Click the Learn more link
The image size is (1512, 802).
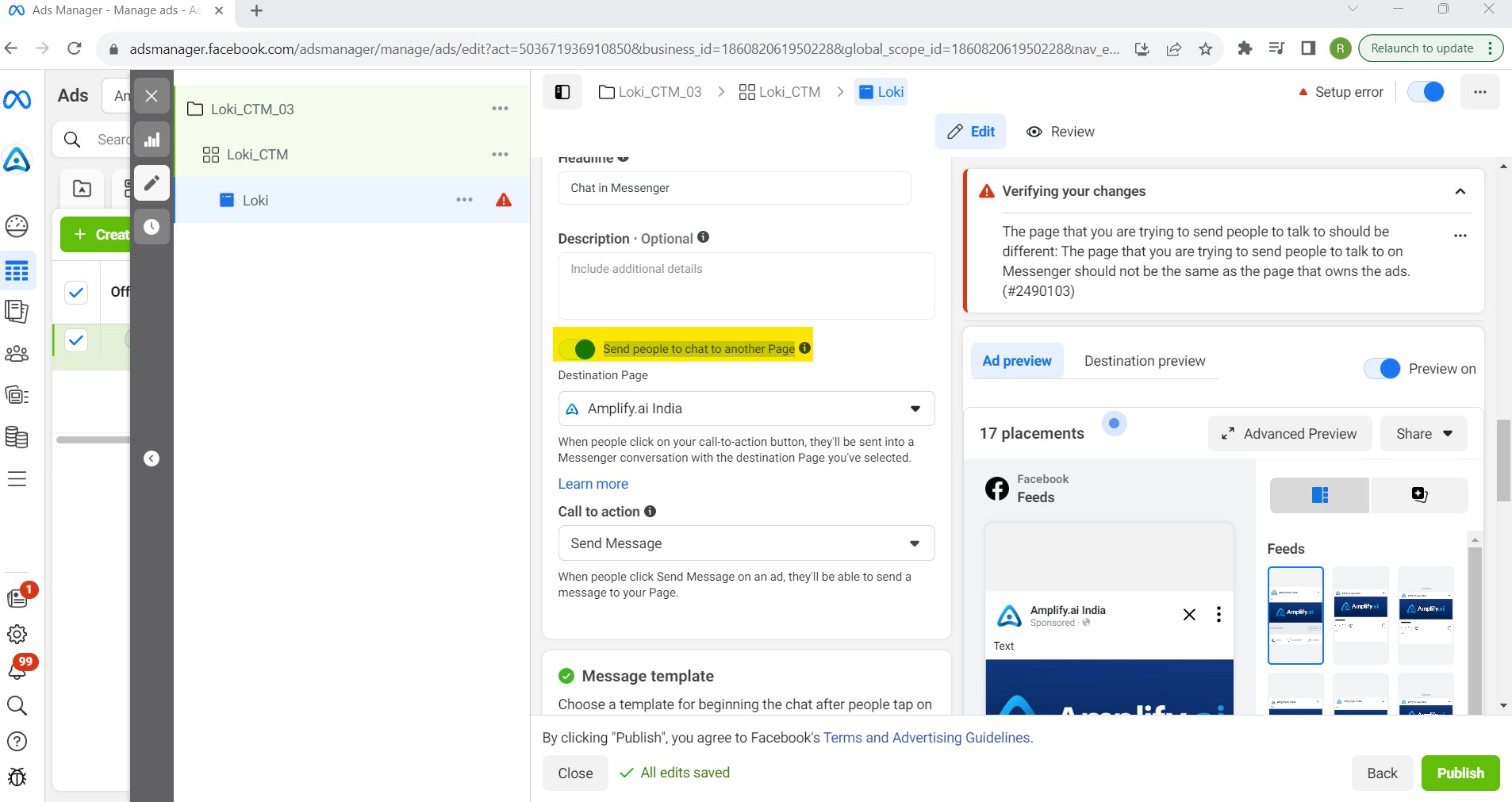point(593,484)
